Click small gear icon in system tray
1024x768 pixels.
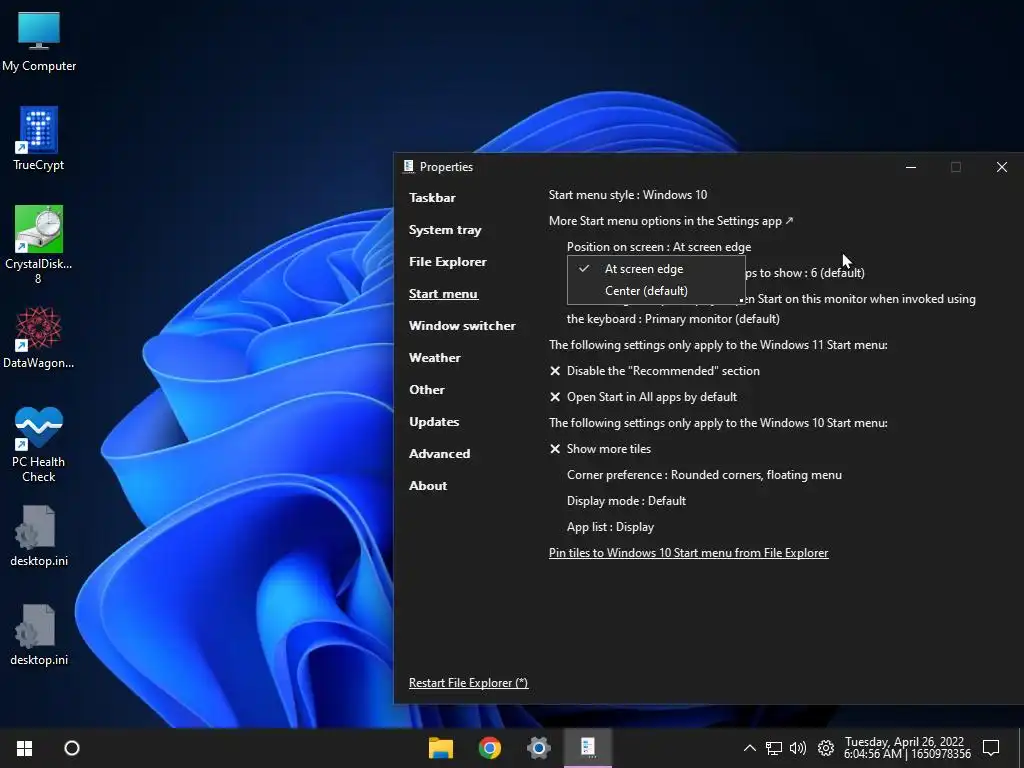click(x=825, y=748)
